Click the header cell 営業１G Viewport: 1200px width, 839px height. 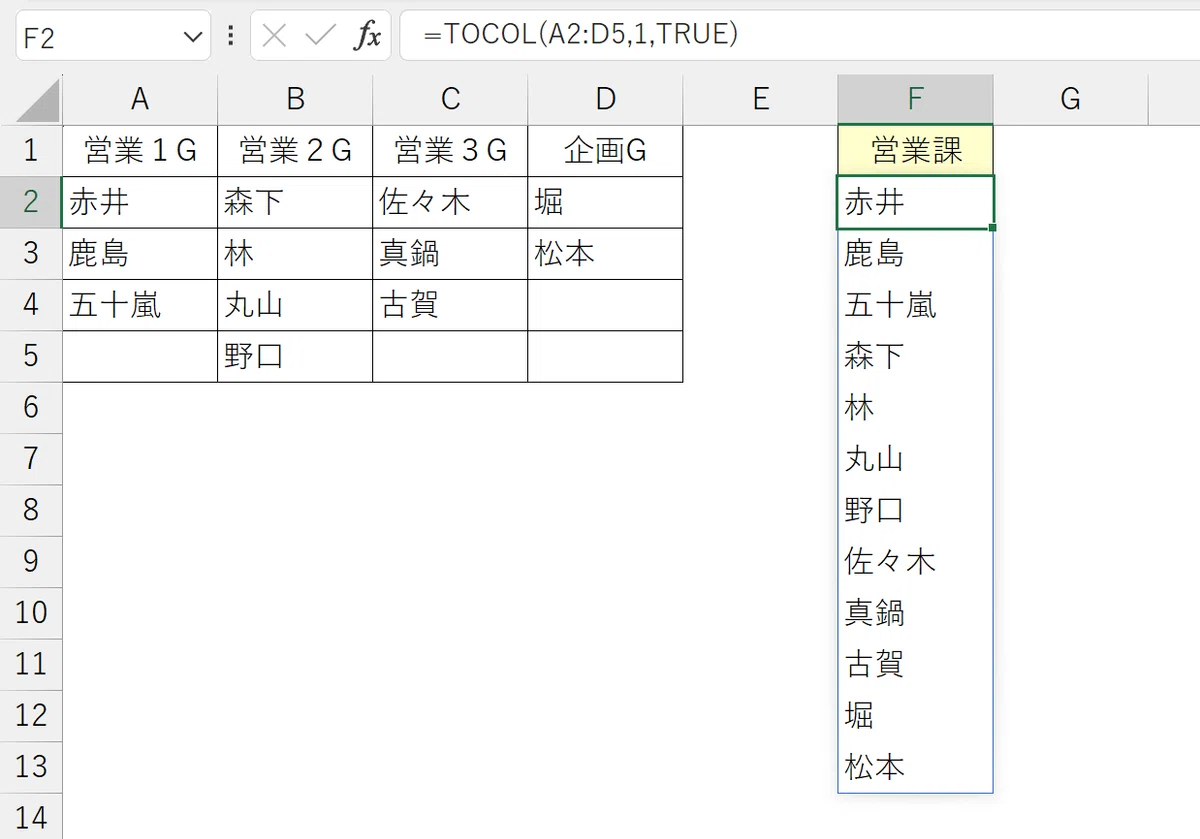[140, 151]
